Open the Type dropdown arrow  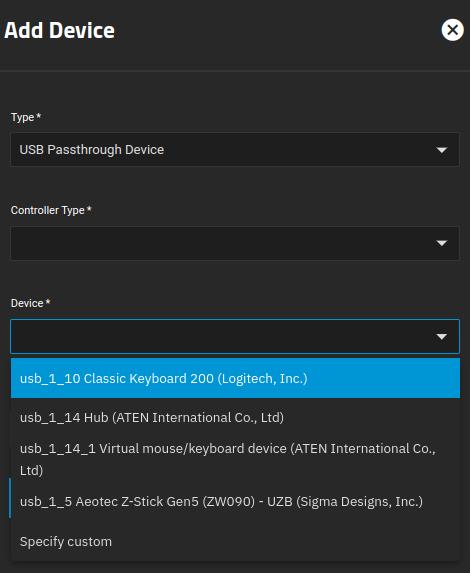point(442,150)
